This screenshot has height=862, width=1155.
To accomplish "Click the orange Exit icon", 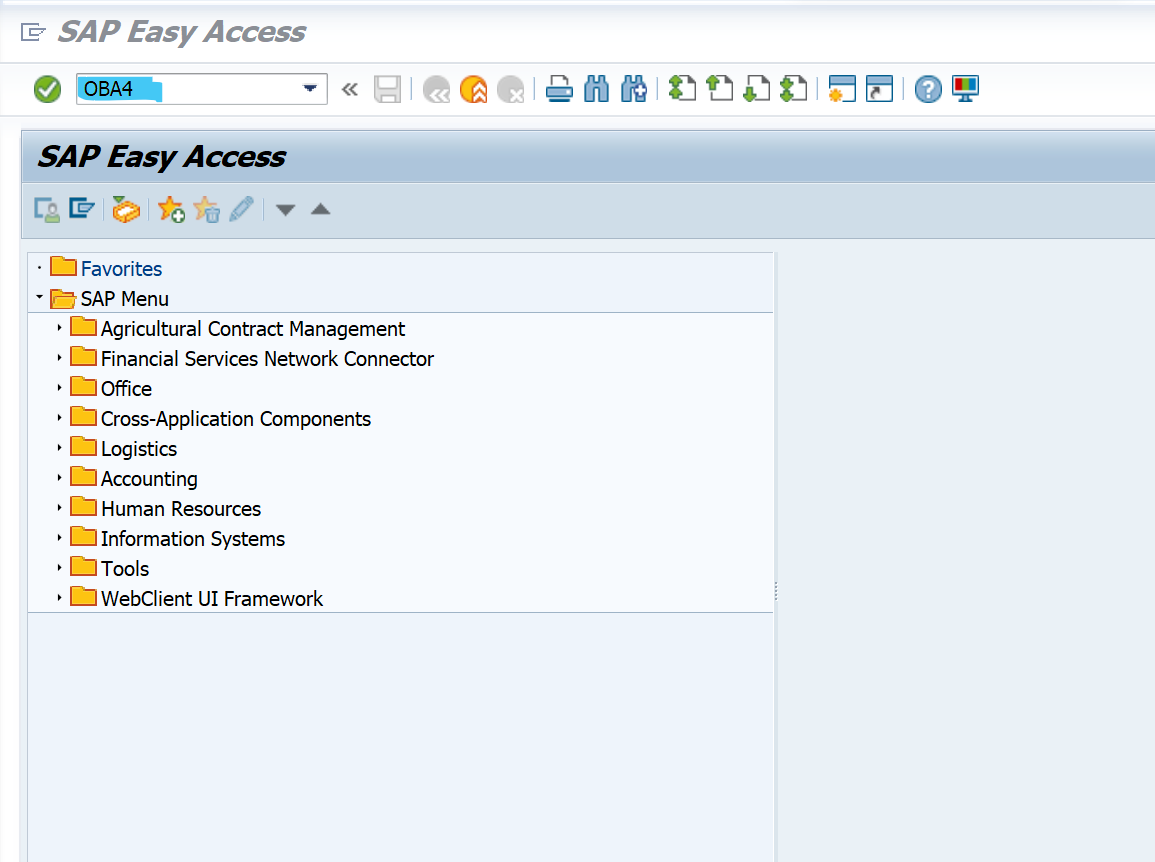I will 474,90.
